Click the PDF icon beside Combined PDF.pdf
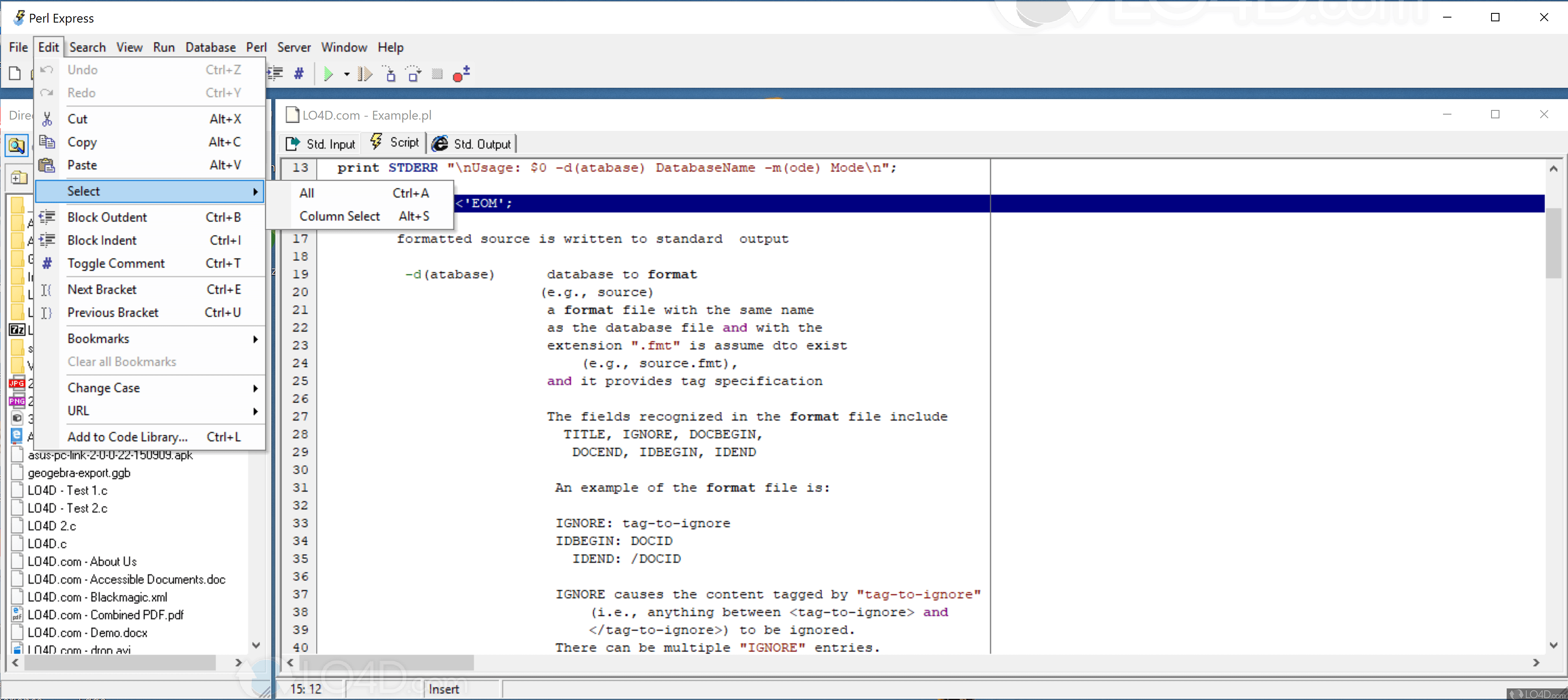The height and width of the screenshot is (700, 1568). coord(16,615)
